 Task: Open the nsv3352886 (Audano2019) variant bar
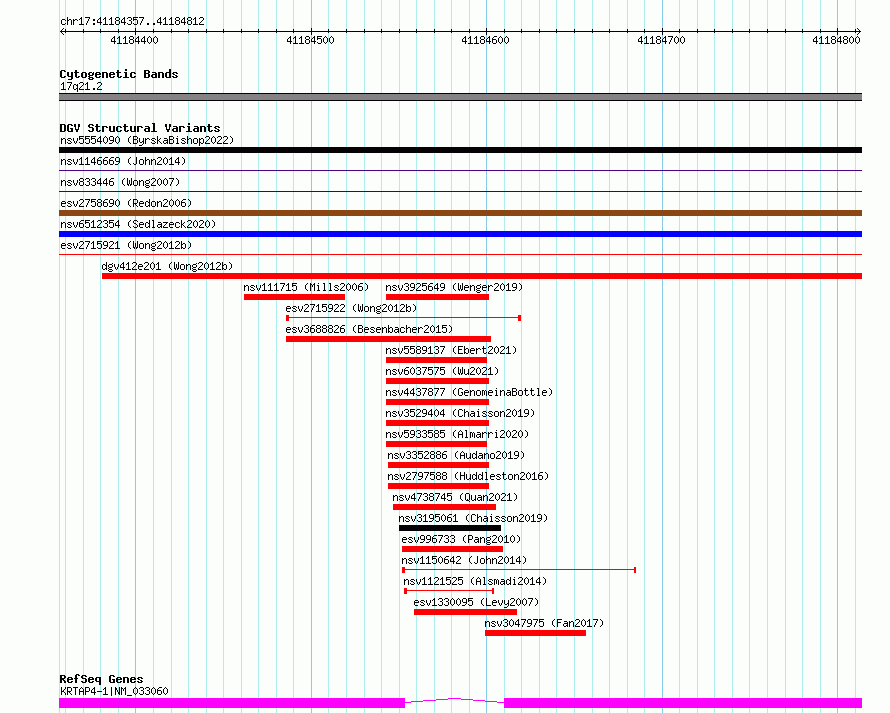click(438, 465)
